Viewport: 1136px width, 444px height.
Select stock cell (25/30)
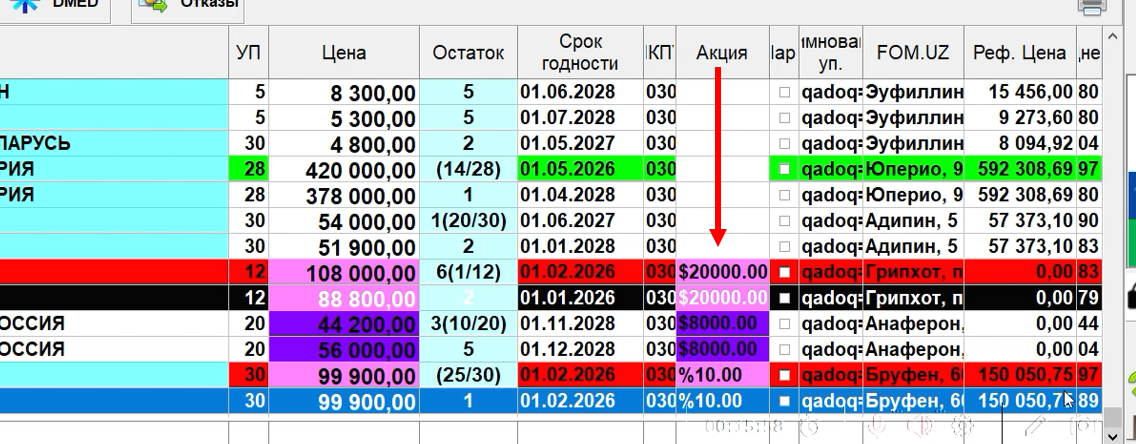pyautogui.click(x=468, y=374)
